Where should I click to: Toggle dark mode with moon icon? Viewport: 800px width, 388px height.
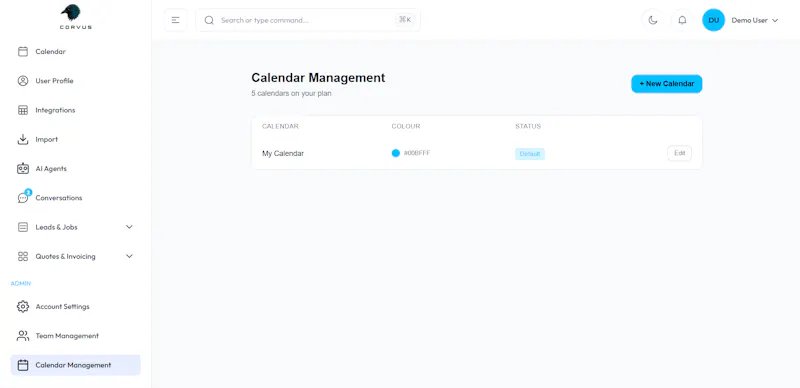[653, 20]
